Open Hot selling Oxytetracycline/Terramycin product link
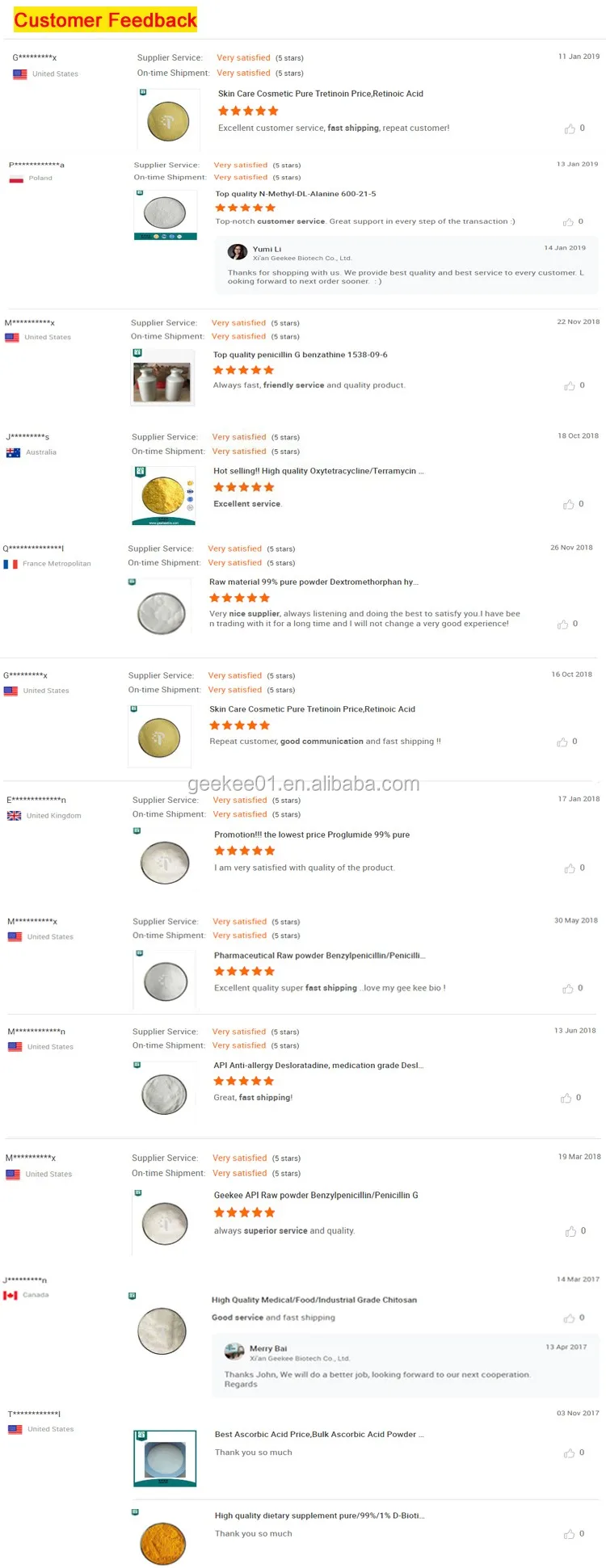606x1568 pixels. [318, 471]
